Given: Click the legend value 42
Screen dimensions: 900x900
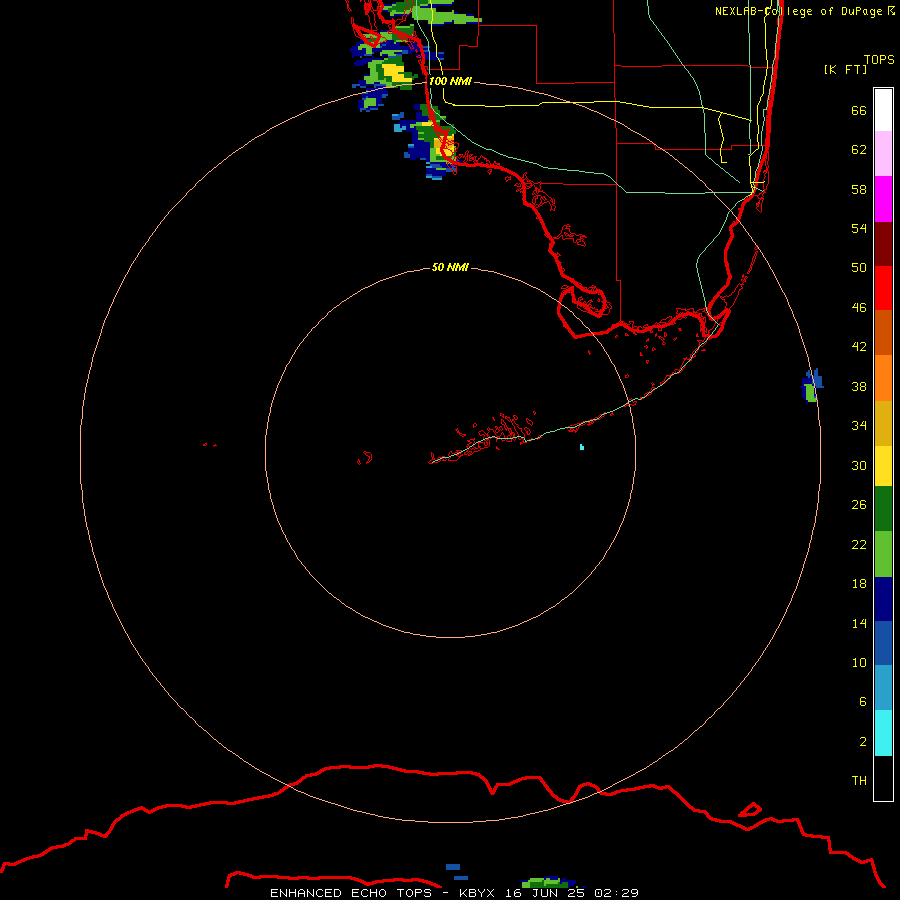Looking at the screenshot, I should [x=859, y=346].
